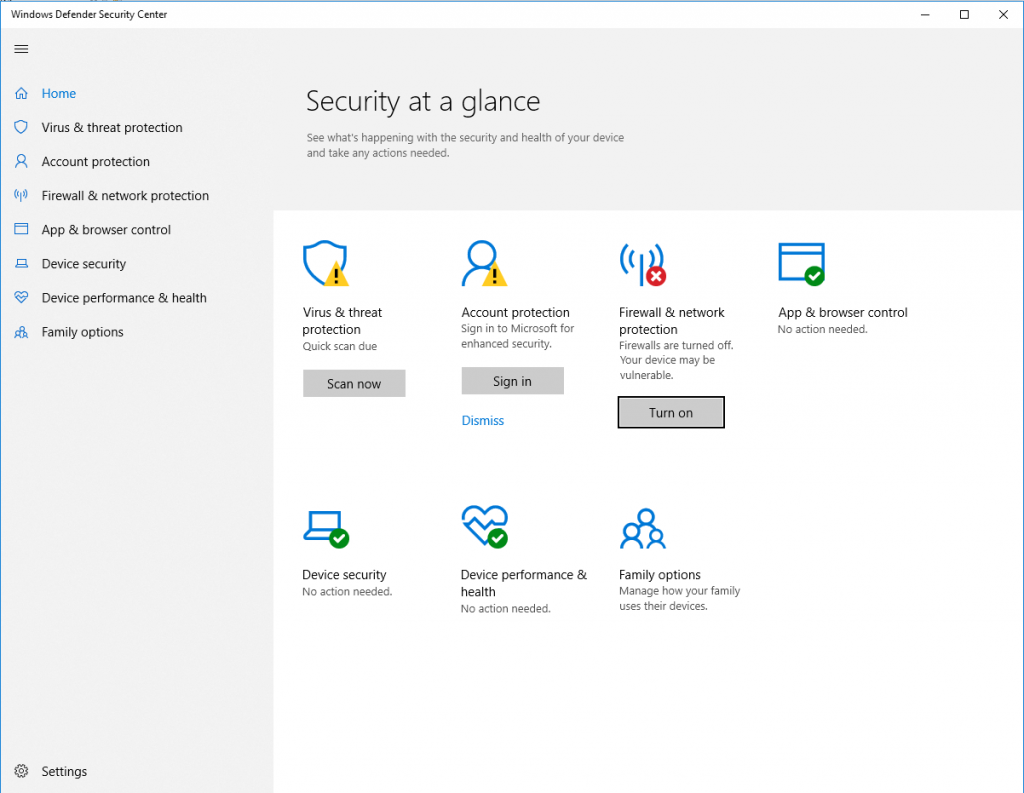Image resolution: width=1024 pixels, height=793 pixels.
Task: Click the window icon for App & browser control sidebar
Action: tap(21, 229)
